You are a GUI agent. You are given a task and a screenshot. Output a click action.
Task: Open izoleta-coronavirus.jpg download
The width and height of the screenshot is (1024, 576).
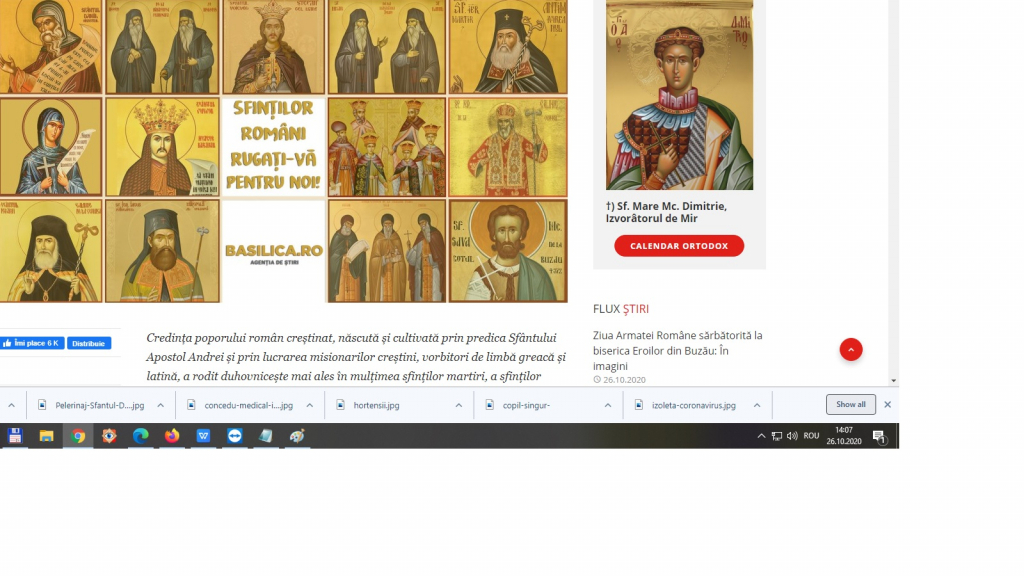(694, 406)
